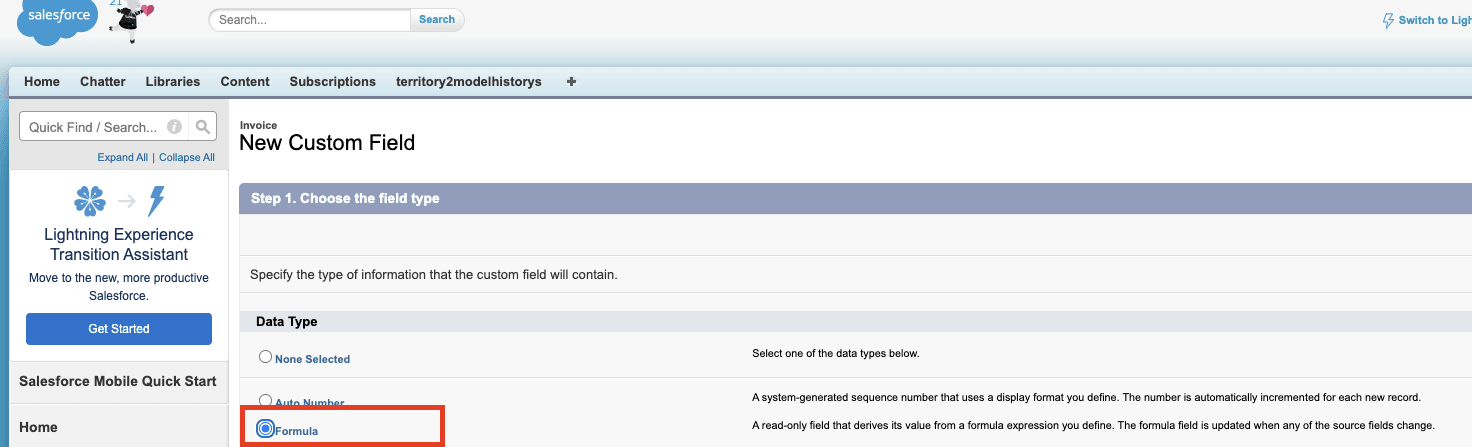Viewport: 1472px width, 447px height.
Task: Click the Quick Find / Search input
Action: click(x=103, y=127)
